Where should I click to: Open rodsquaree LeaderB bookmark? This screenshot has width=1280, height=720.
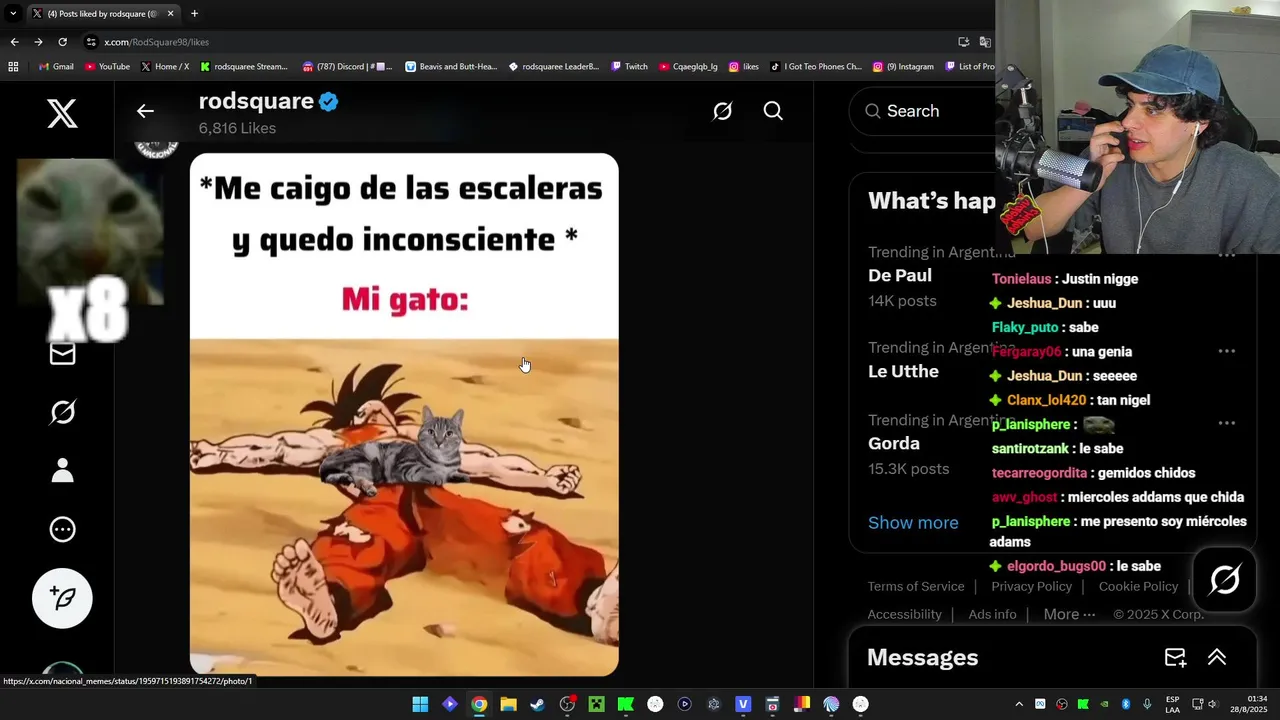click(554, 67)
